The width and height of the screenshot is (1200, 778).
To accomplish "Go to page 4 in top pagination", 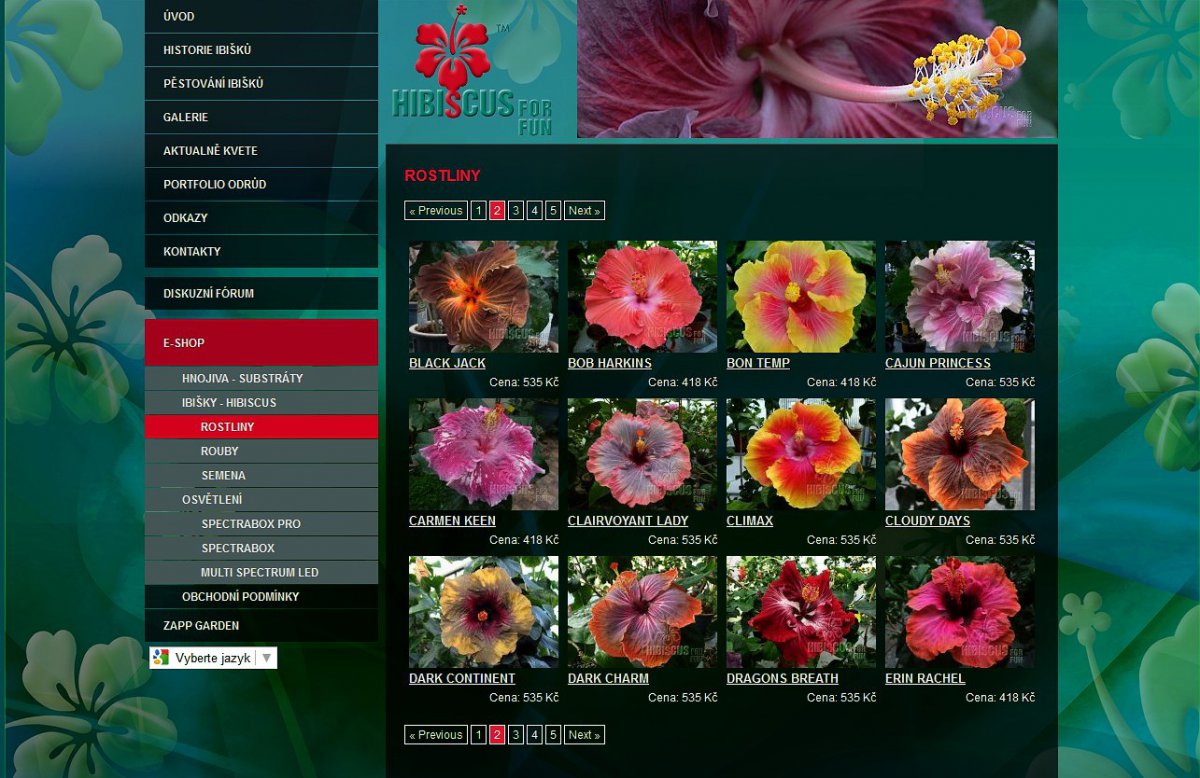I will click(x=535, y=211).
